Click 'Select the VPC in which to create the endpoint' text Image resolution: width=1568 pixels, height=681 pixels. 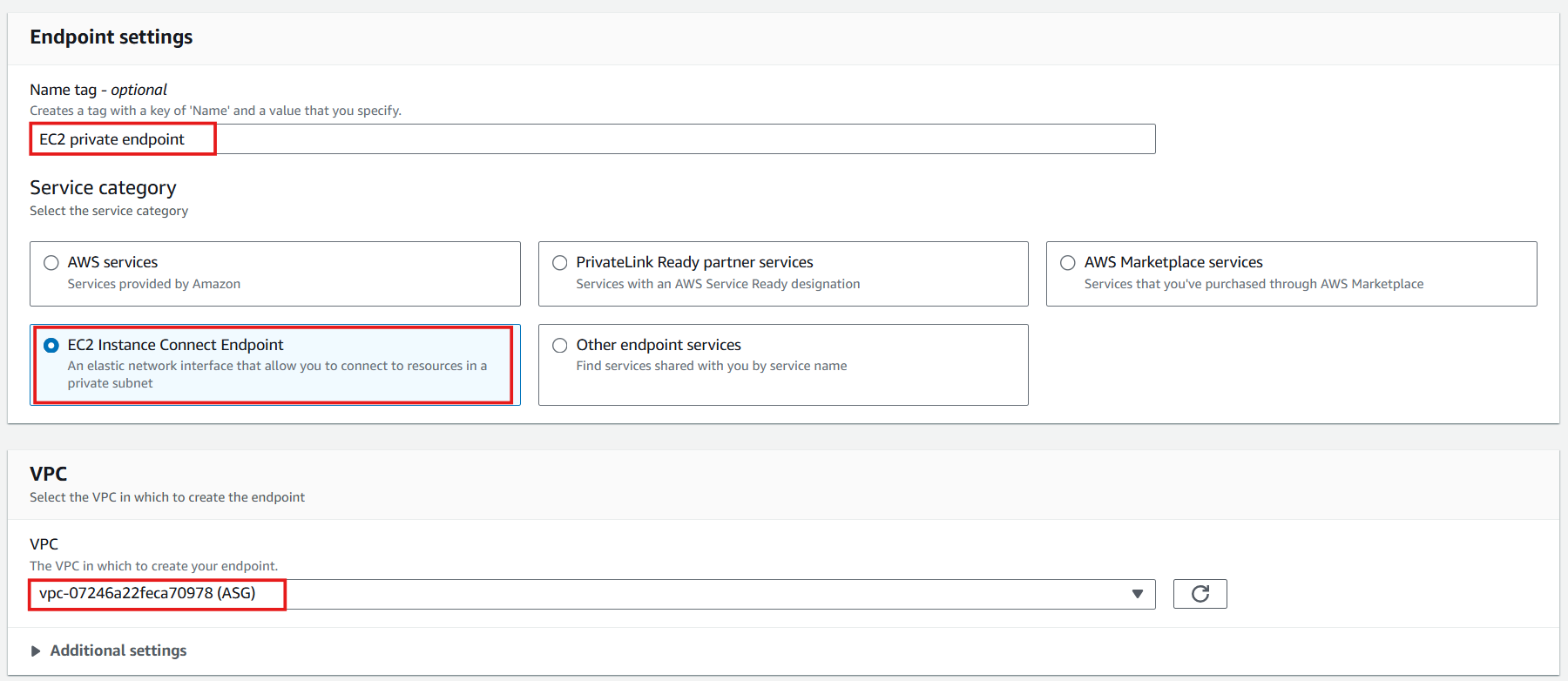tap(167, 497)
